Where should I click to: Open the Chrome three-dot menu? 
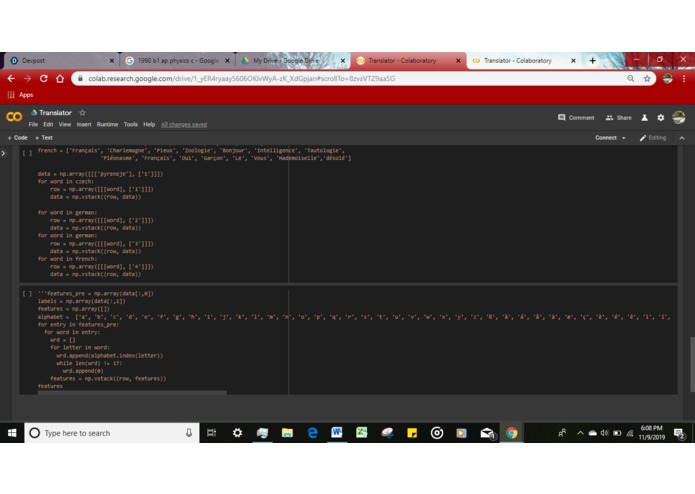684,78
